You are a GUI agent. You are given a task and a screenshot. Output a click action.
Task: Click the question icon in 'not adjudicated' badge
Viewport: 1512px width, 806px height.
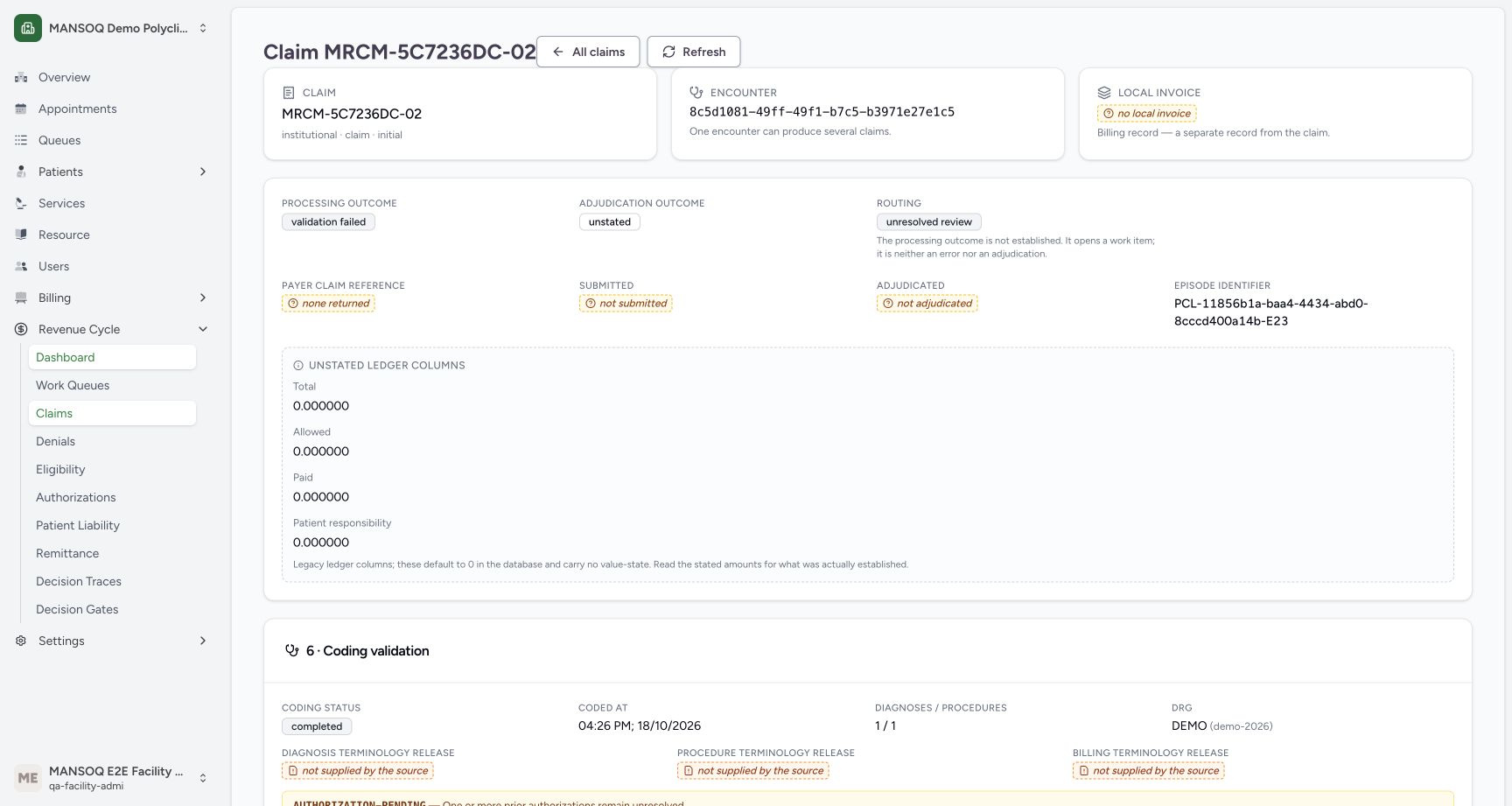(888, 304)
